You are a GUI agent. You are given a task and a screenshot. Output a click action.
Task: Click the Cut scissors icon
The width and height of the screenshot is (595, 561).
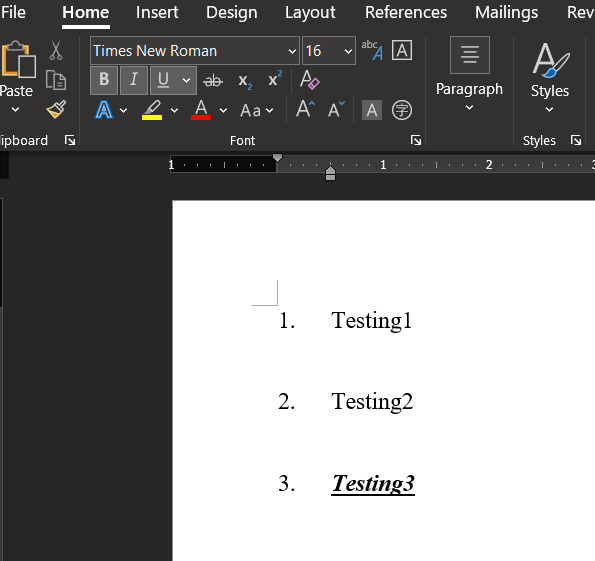pyautogui.click(x=56, y=51)
